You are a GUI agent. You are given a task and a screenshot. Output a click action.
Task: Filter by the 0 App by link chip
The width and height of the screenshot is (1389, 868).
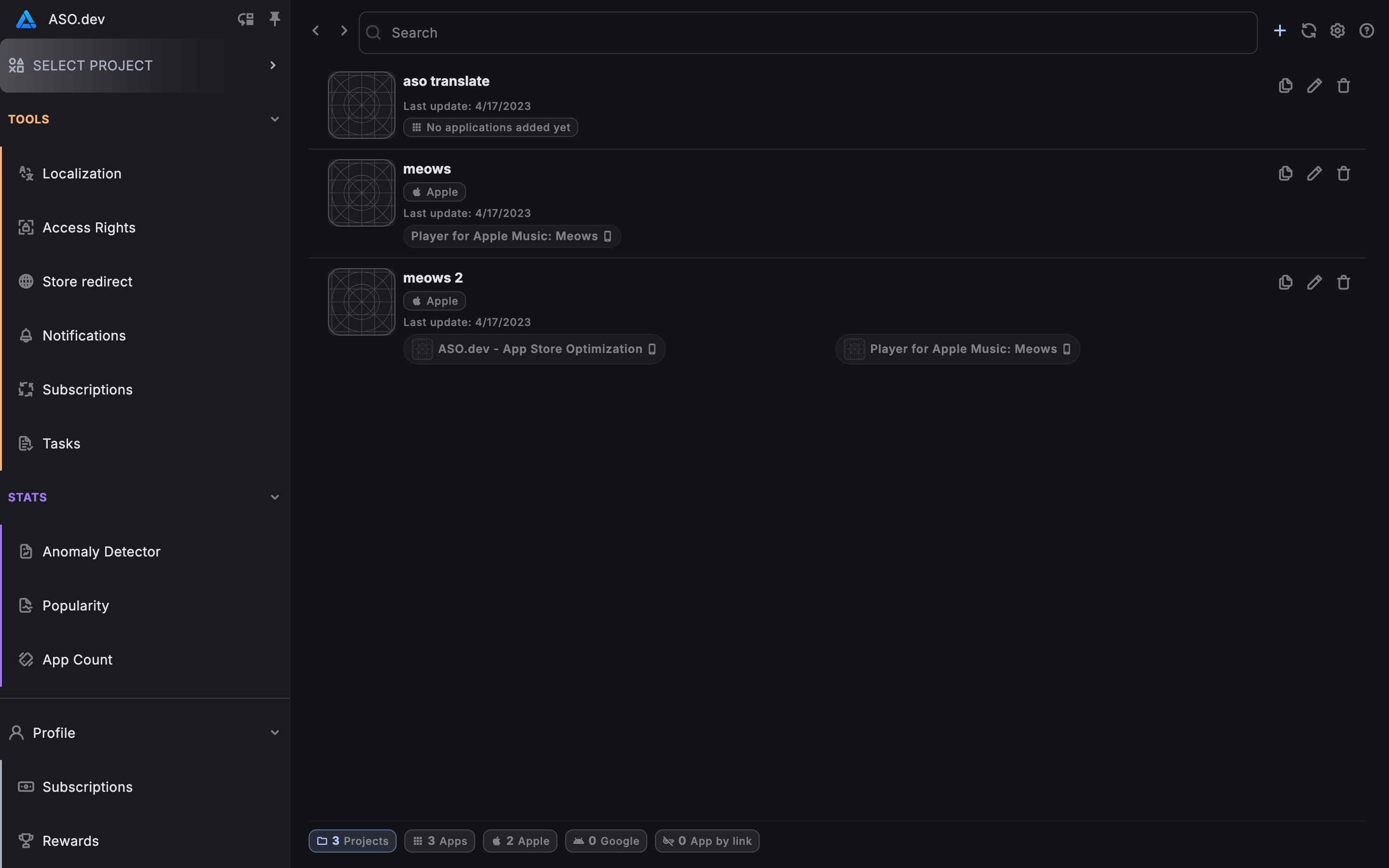point(707,841)
